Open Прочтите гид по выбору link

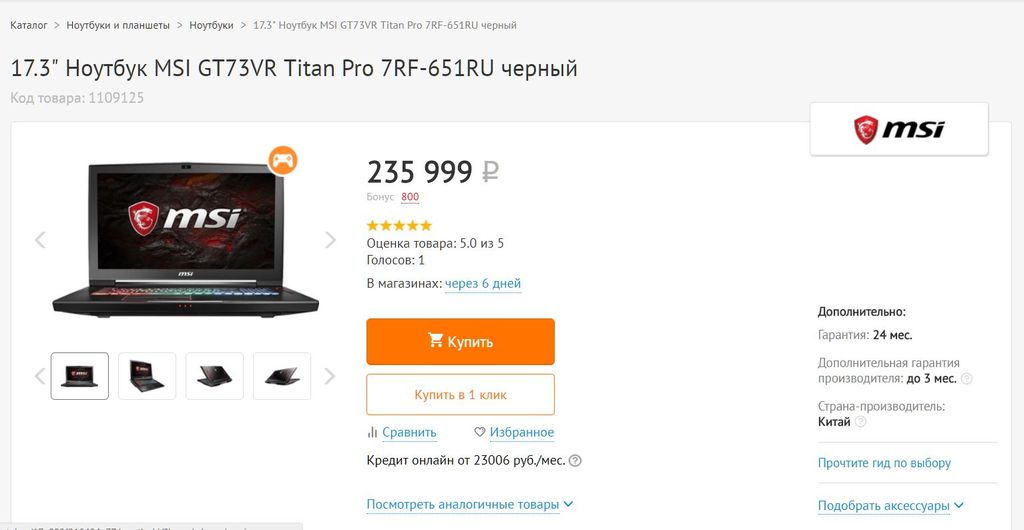coord(884,463)
